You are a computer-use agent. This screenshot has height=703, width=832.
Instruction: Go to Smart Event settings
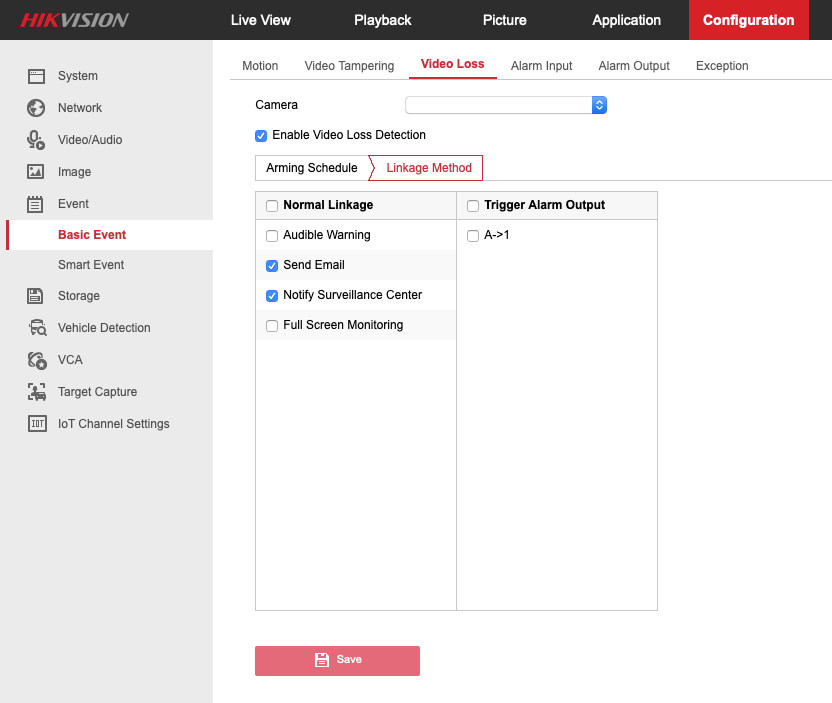[91, 265]
